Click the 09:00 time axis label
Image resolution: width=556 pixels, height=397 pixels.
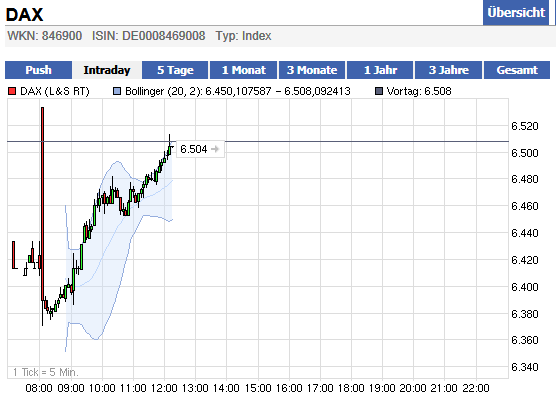pos(71,388)
